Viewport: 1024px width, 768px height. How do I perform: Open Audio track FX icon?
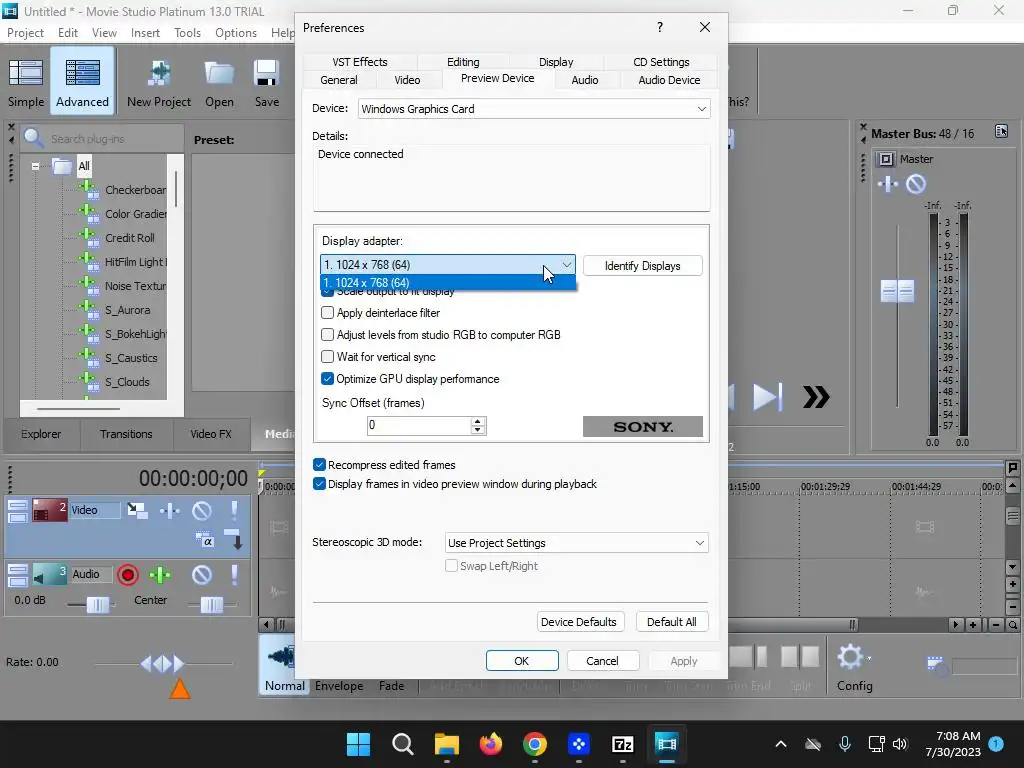[160, 575]
